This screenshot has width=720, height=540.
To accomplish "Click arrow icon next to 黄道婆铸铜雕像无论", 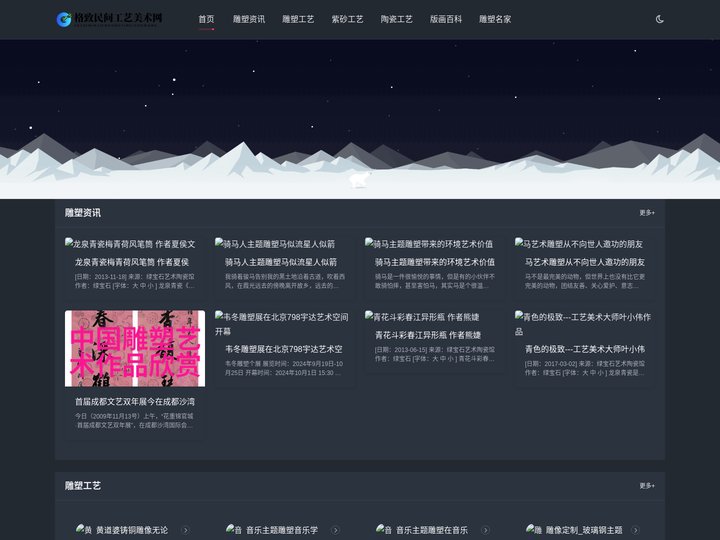I will (x=185, y=530).
